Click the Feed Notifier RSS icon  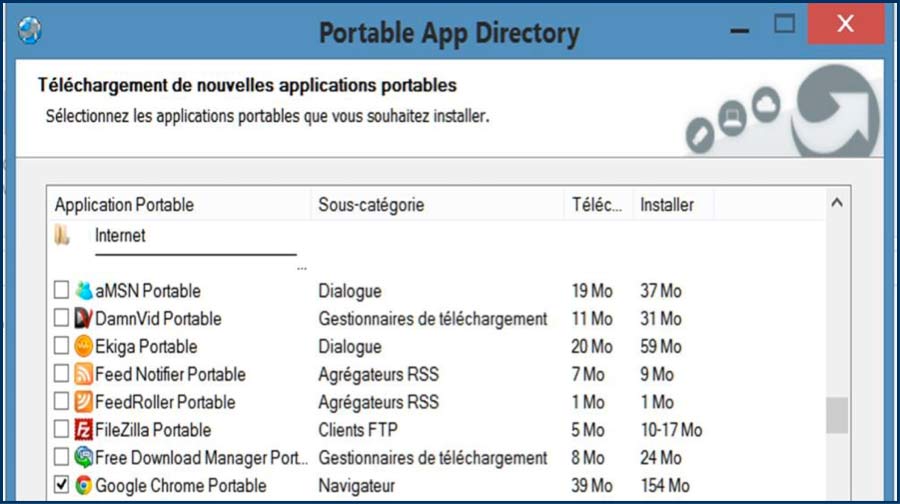(x=84, y=375)
